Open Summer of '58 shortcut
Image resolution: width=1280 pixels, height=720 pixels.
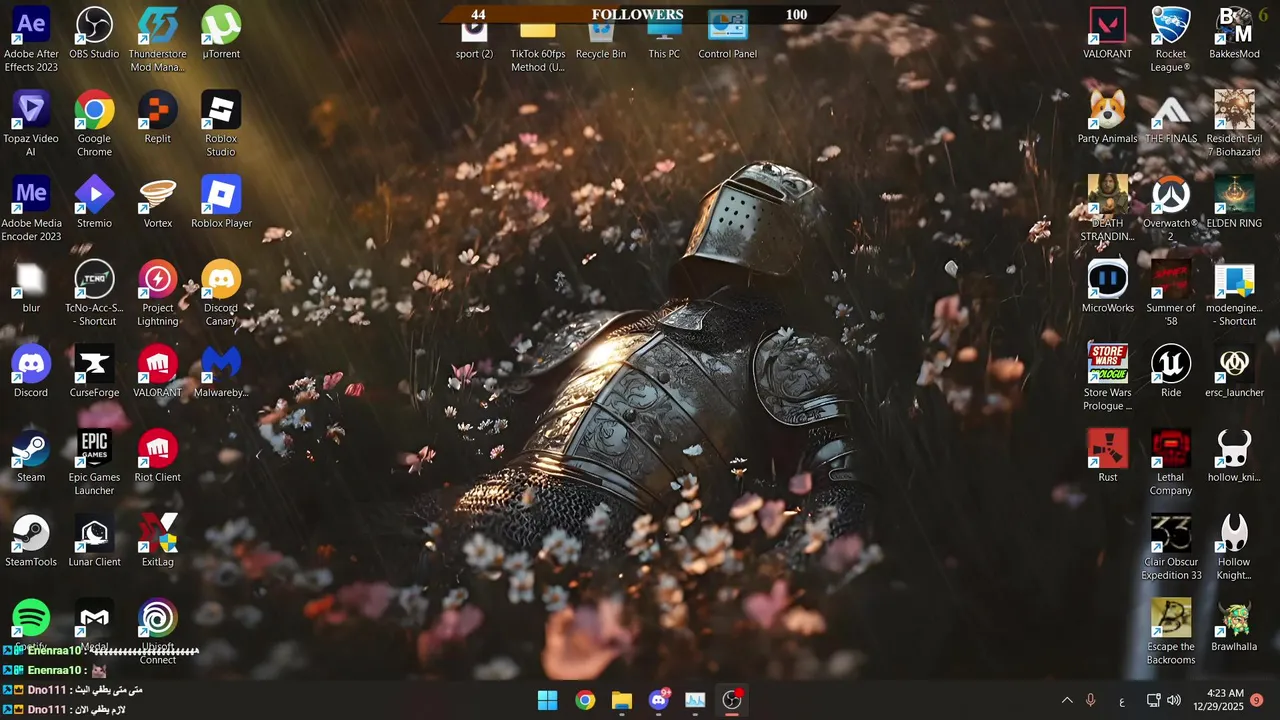(x=1171, y=295)
